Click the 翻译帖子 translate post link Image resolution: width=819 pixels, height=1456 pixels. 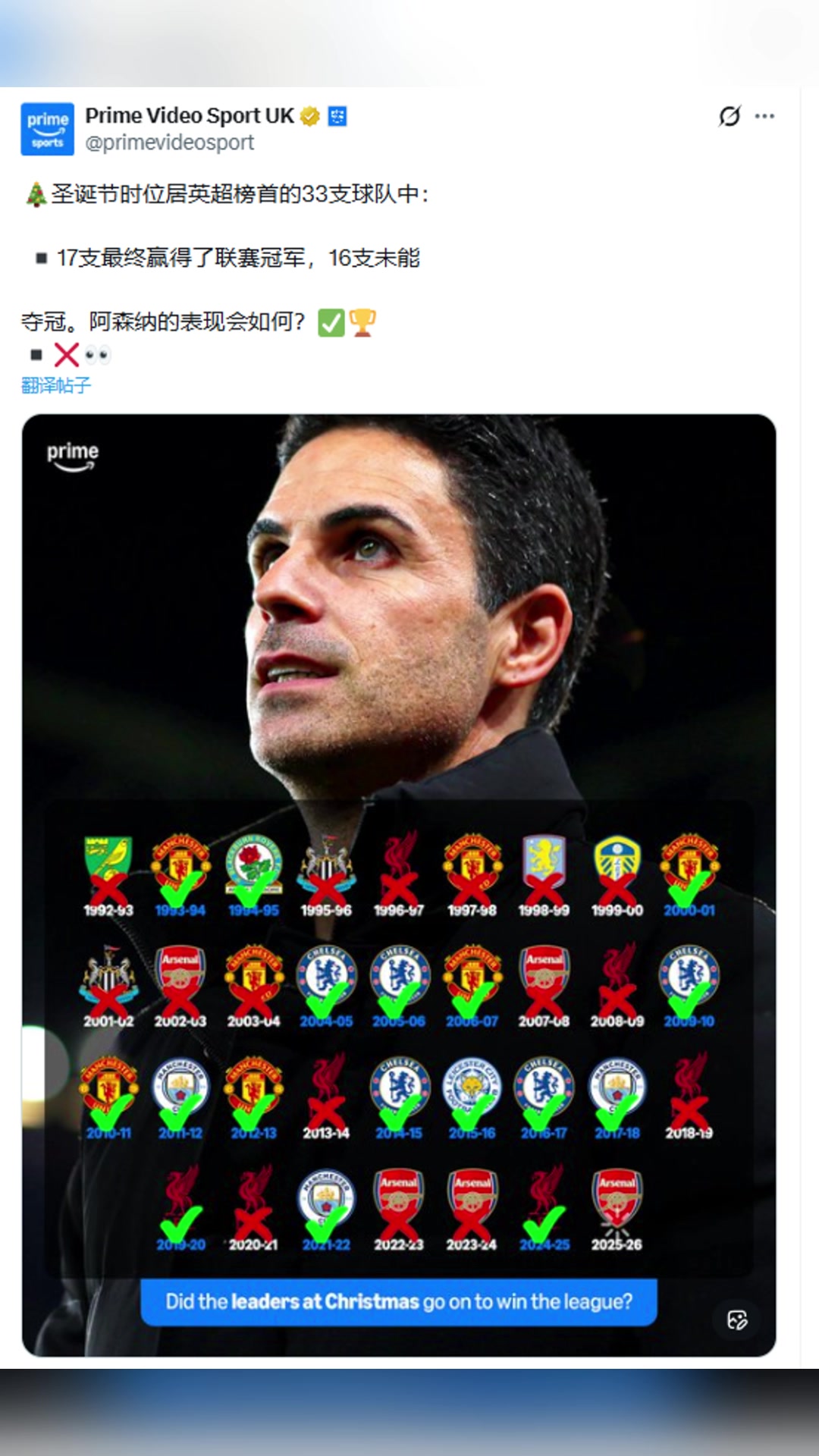coord(56,385)
